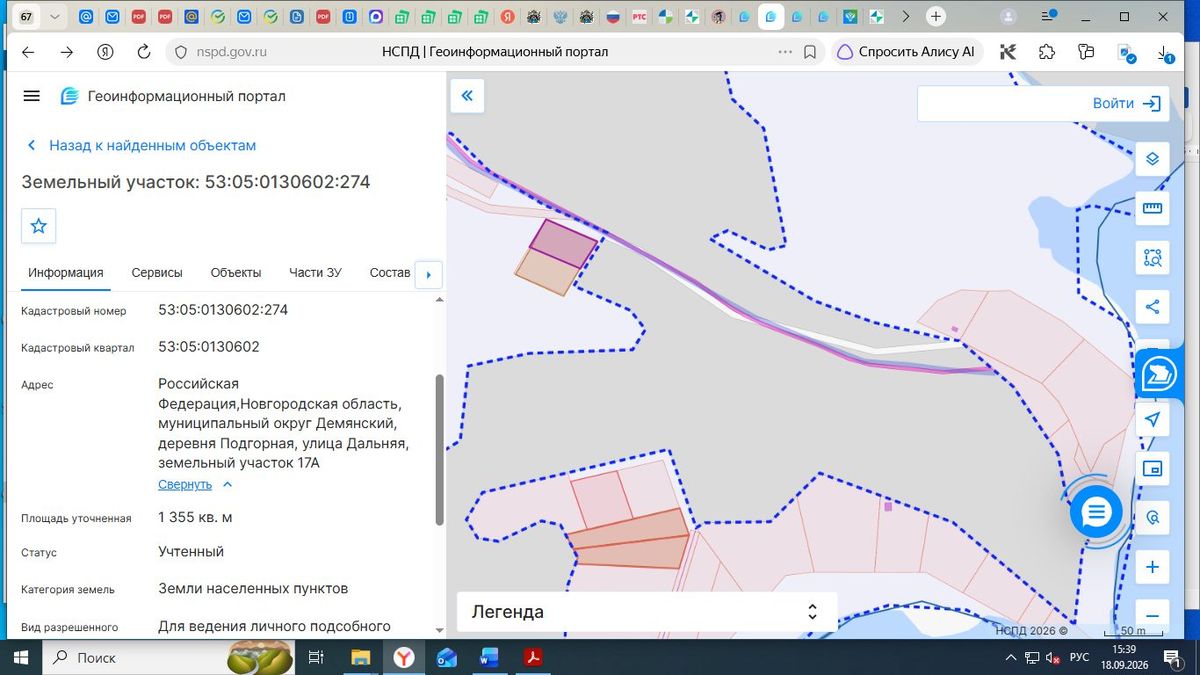Image resolution: width=1200 pixels, height=675 pixels.
Task: Show more browser tabs with the chevron
Action: [x=905, y=17]
